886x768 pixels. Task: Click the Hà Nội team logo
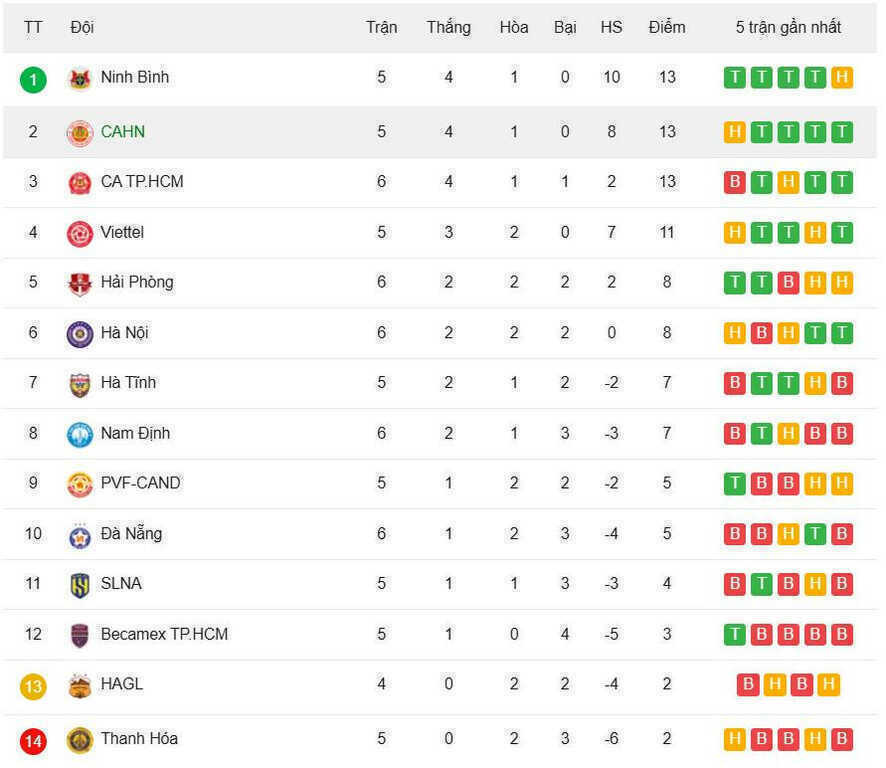pos(79,333)
